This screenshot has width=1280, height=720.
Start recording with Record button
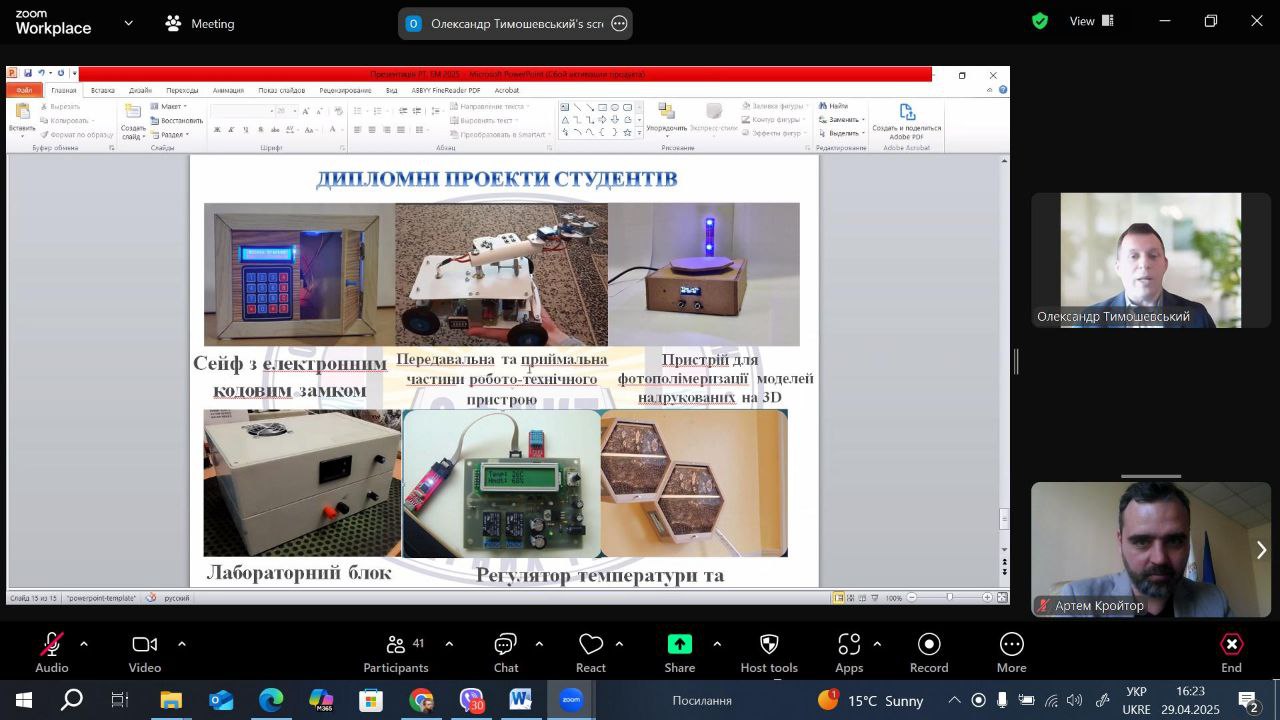[929, 645]
